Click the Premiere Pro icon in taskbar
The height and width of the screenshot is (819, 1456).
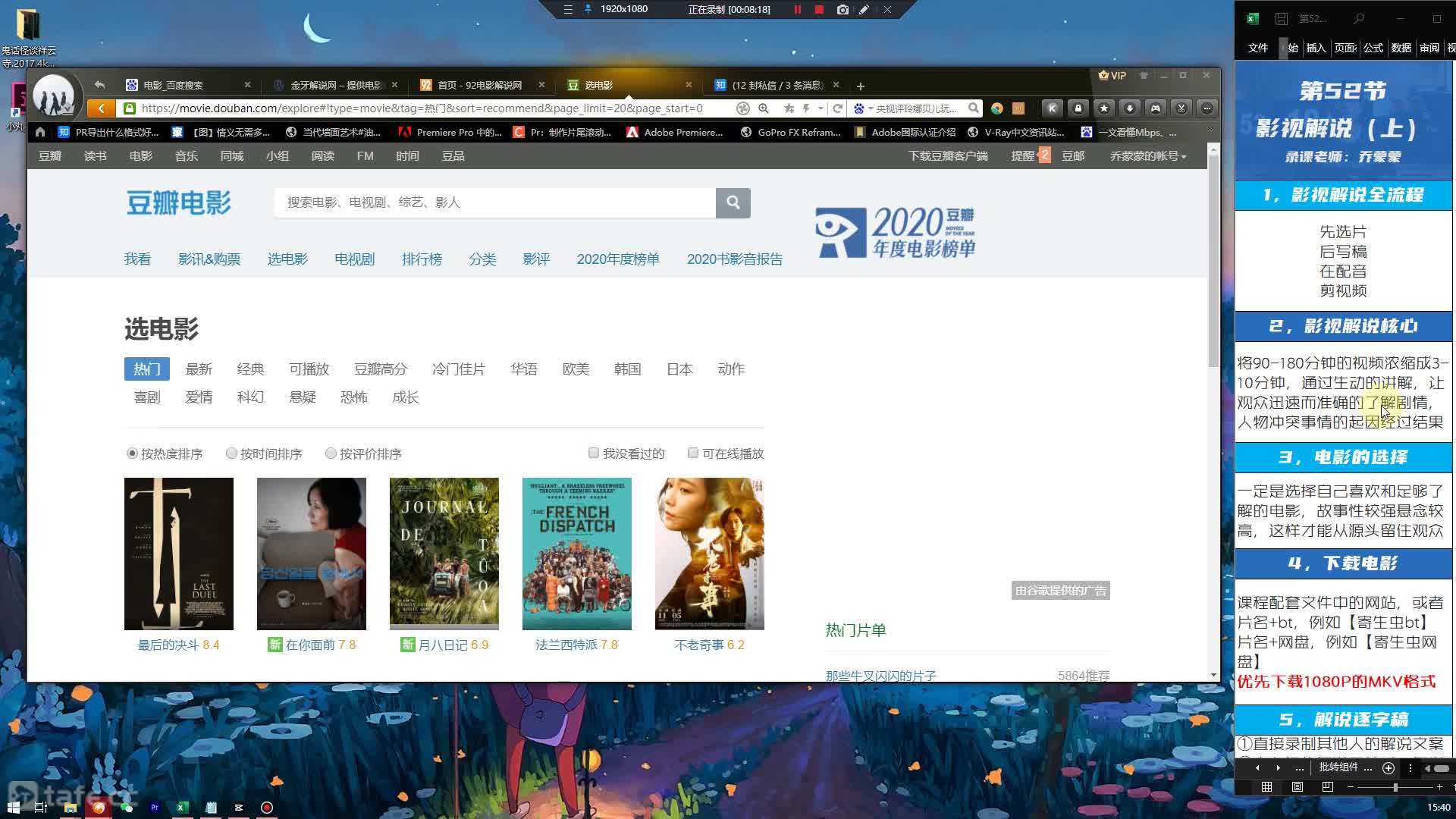[154, 808]
